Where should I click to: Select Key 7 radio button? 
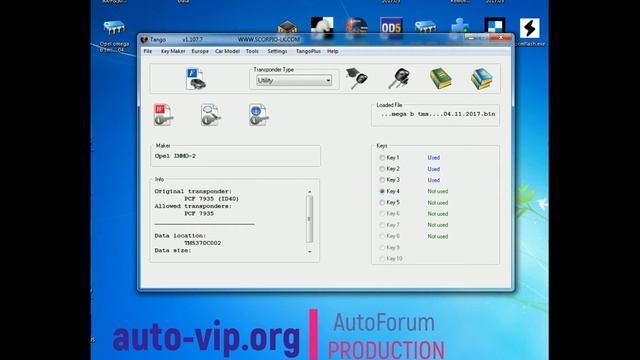(382, 225)
